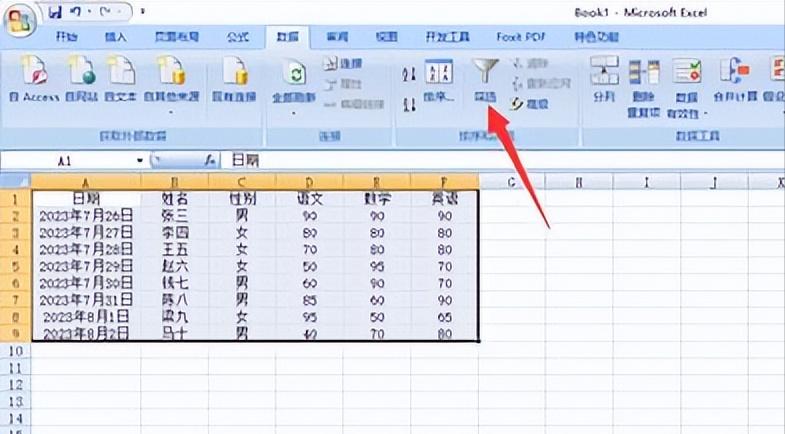Switch to the 页面布局 (Page Layout) tab
This screenshot has height=434, width=785.
(177, 37)
